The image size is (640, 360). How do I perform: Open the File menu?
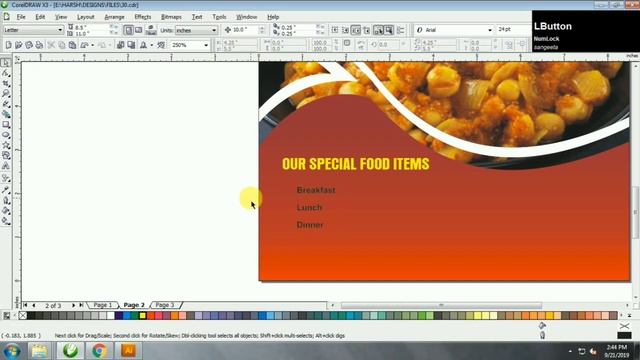click(x=21, y=17)
